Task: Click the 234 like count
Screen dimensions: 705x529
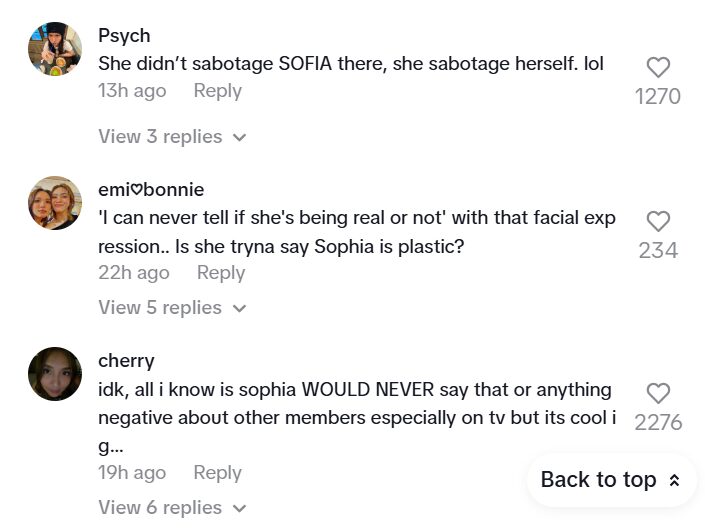Action: pos(658,251)
